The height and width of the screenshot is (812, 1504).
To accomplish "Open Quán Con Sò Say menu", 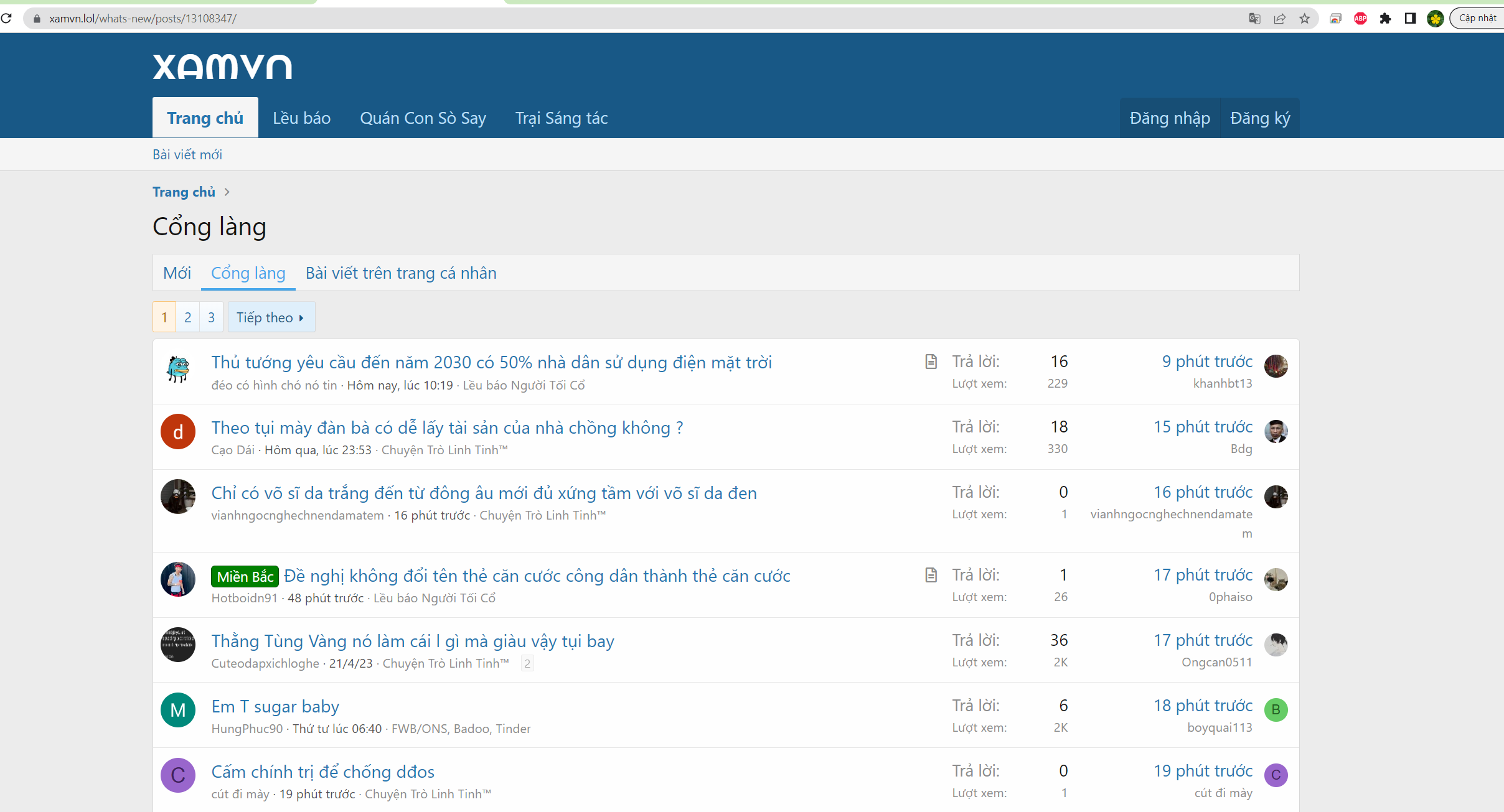I will click(423, 118).
